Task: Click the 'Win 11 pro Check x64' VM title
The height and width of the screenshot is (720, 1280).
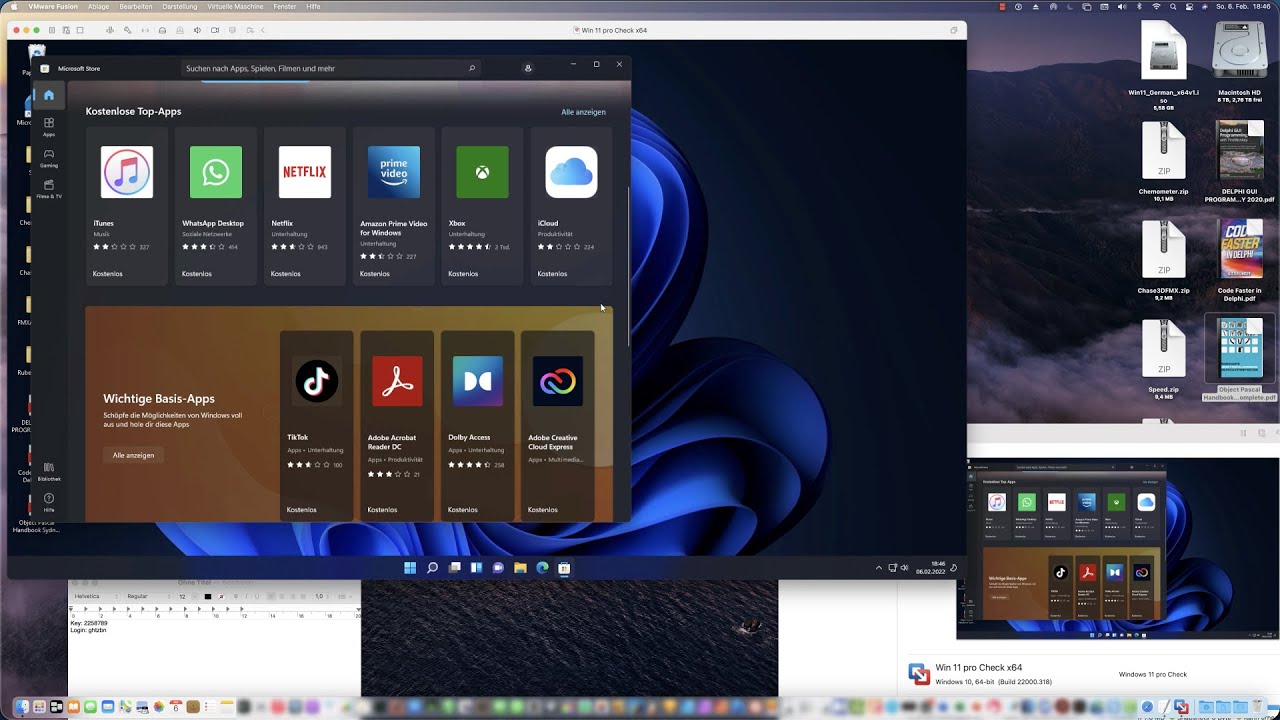Action: (610, 30)
